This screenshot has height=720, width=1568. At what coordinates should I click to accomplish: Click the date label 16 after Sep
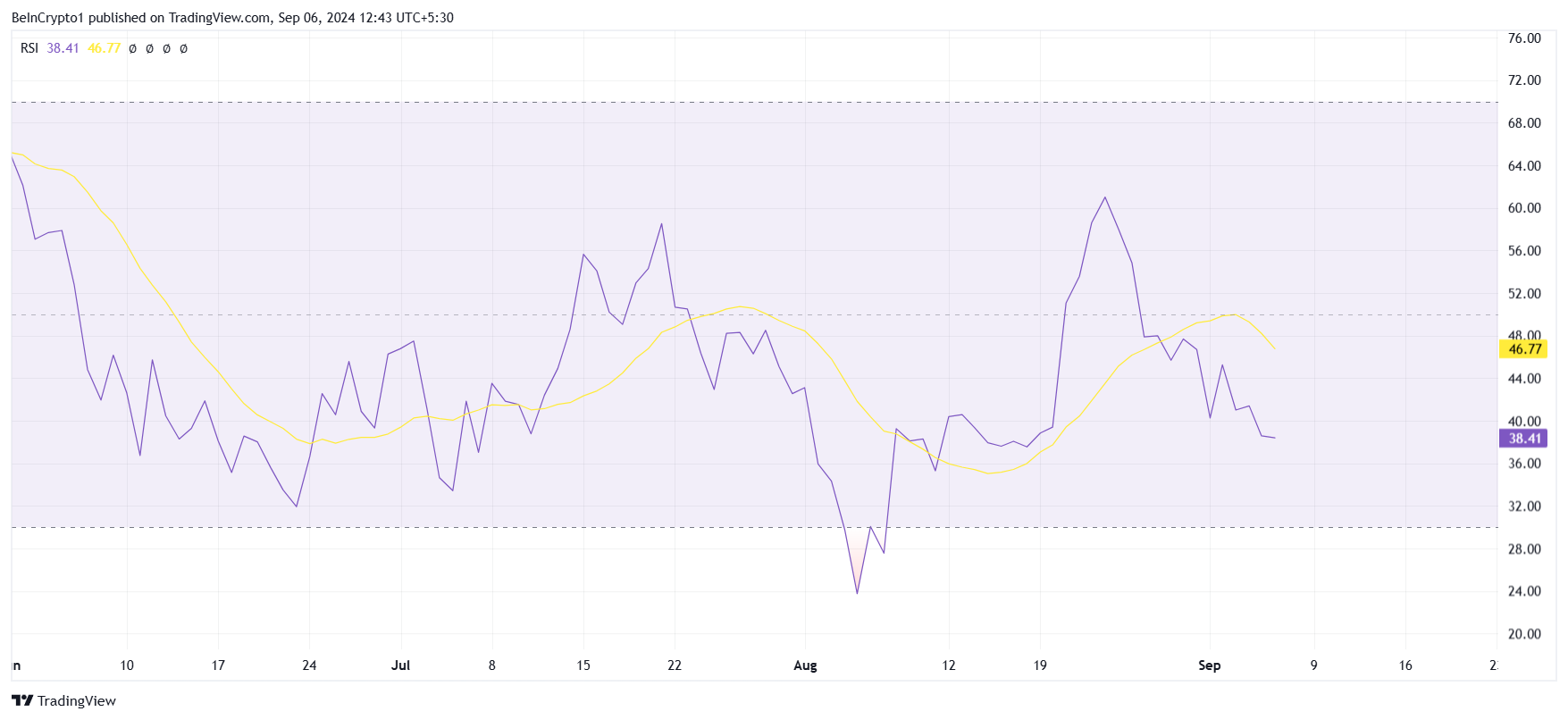coord(1405,665)
